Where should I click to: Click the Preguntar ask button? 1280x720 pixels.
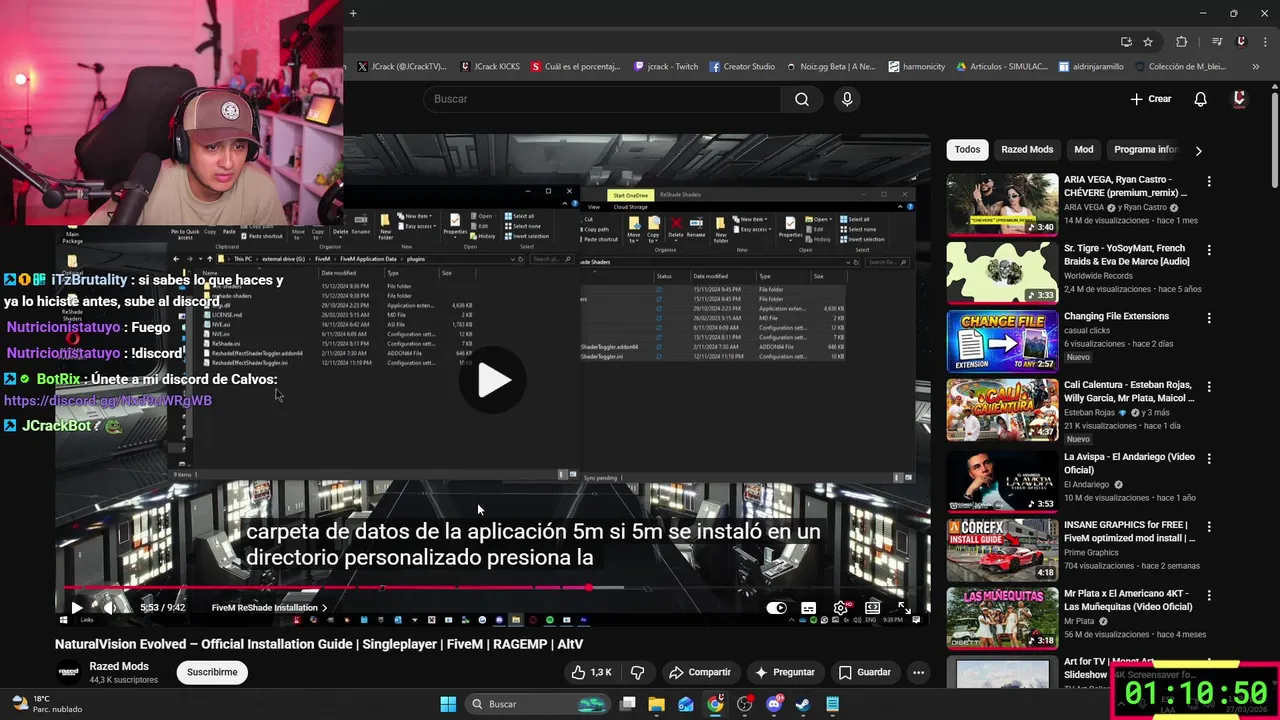pyautogui.click(x=785, y=672)
